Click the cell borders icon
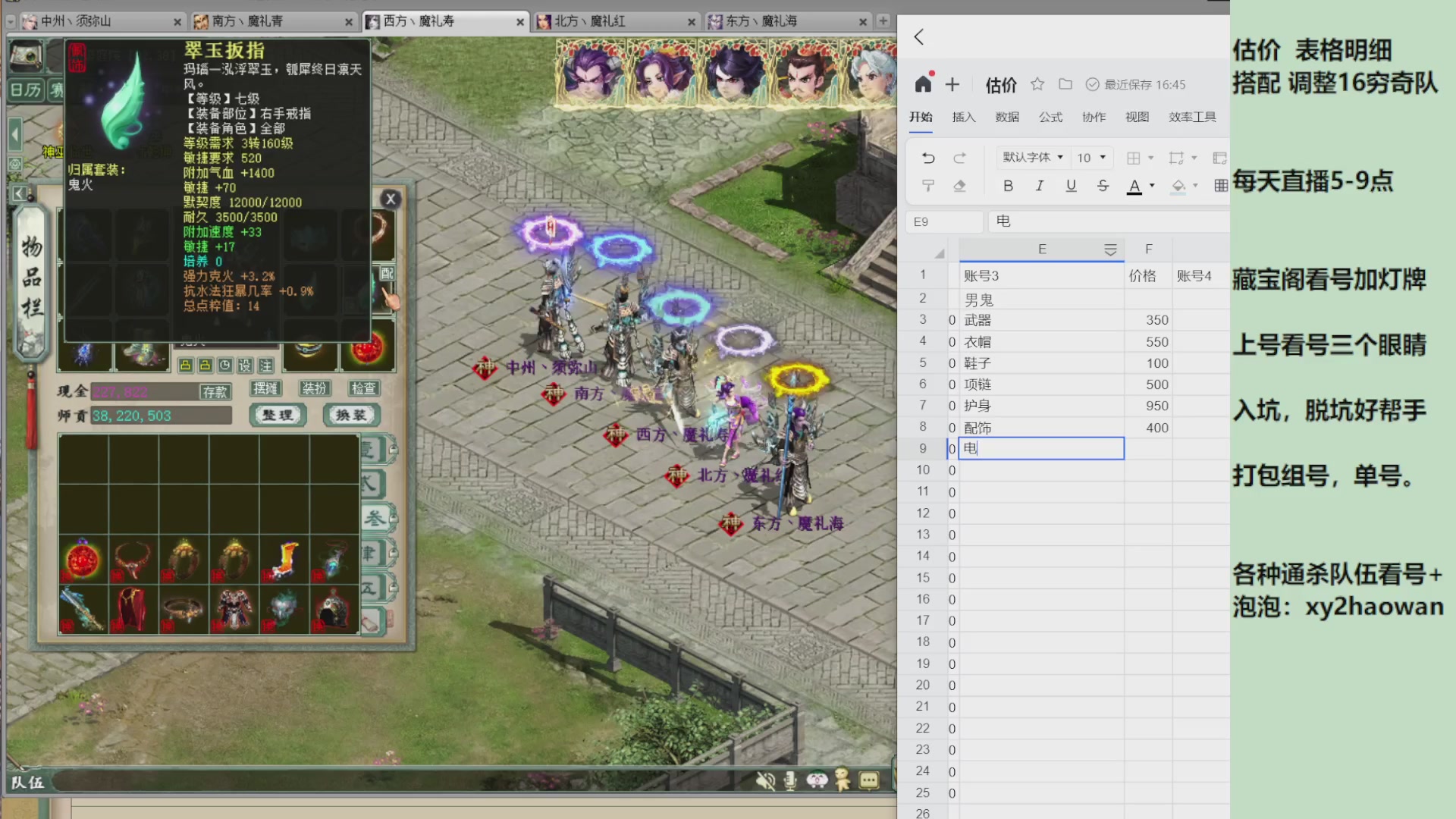The width and height of the screenshot is (1456, 819). pos(1134,158)
